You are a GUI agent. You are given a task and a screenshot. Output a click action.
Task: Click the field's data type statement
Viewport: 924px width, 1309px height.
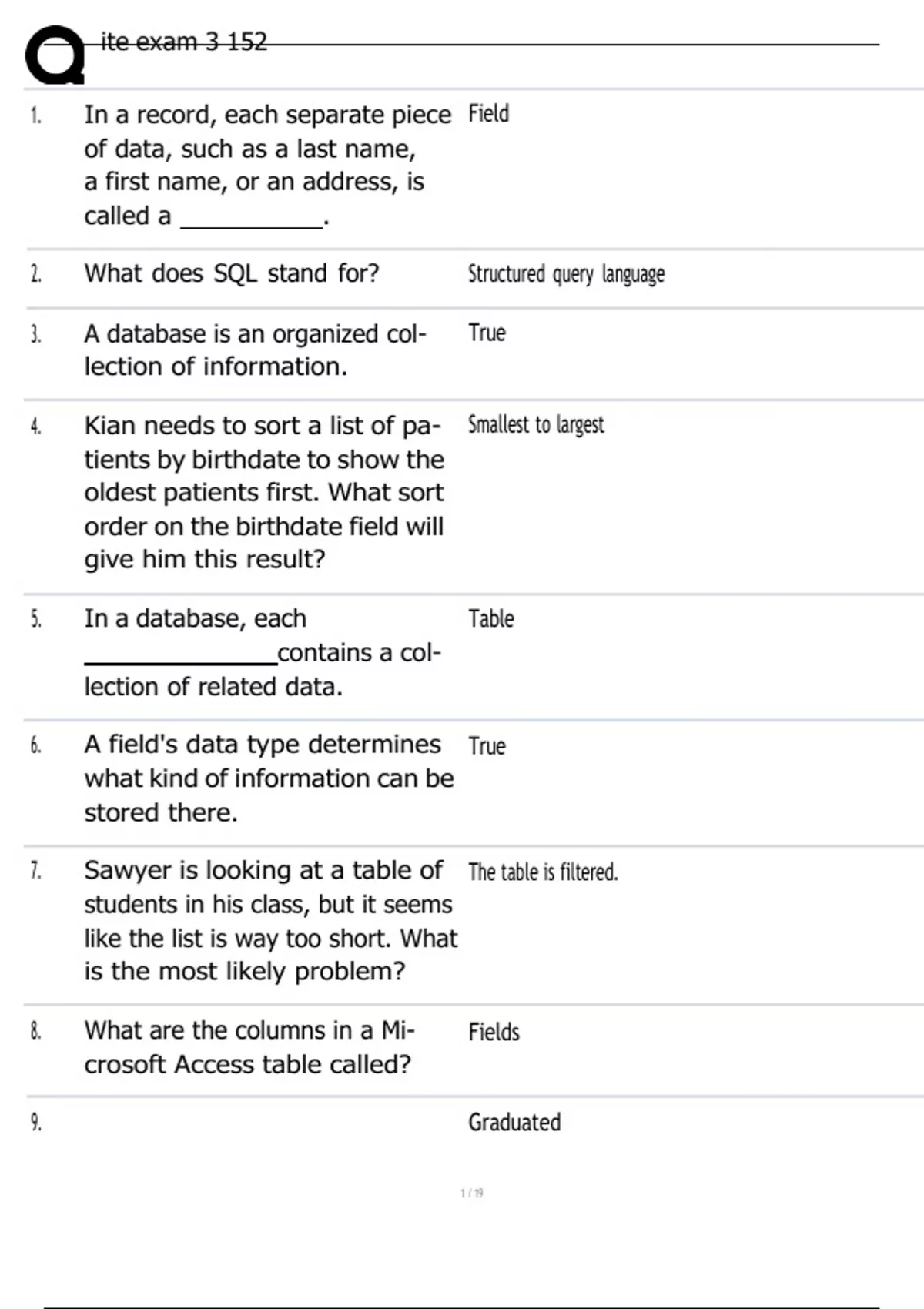click(269, 778)
